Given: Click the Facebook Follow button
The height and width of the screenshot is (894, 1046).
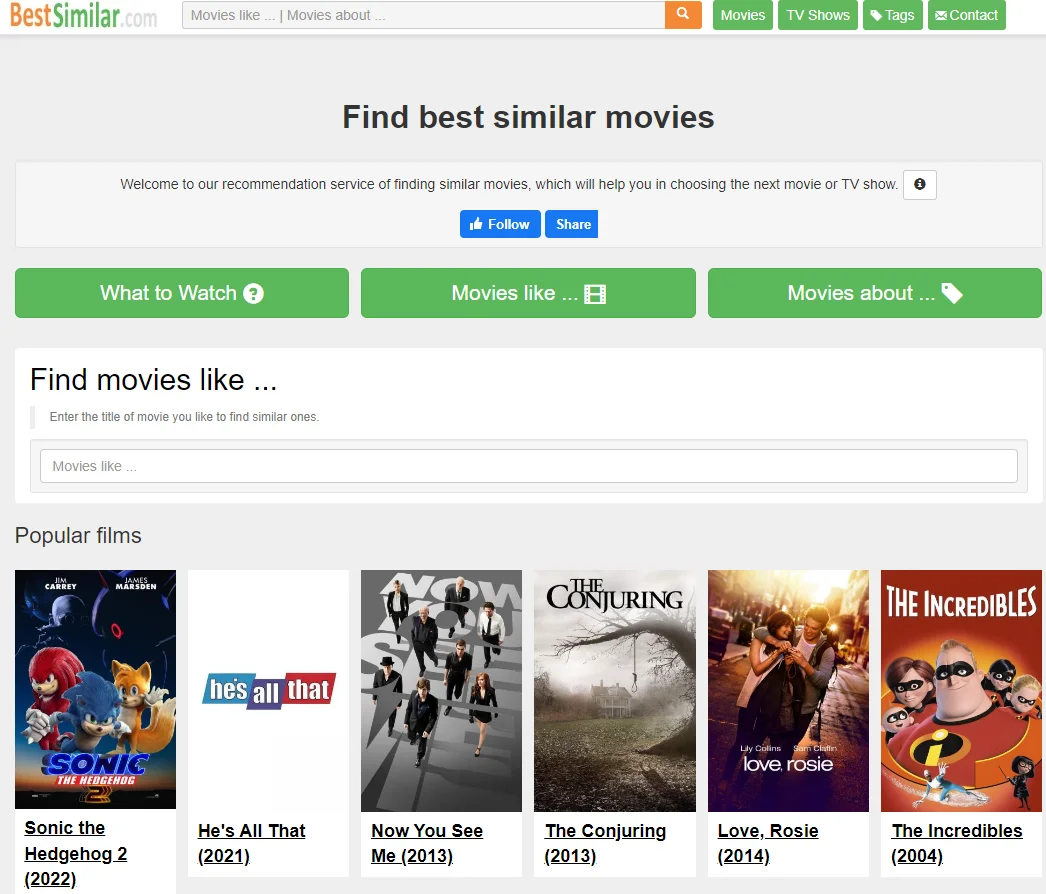Looking at the screenshot, I should point(500,224).
